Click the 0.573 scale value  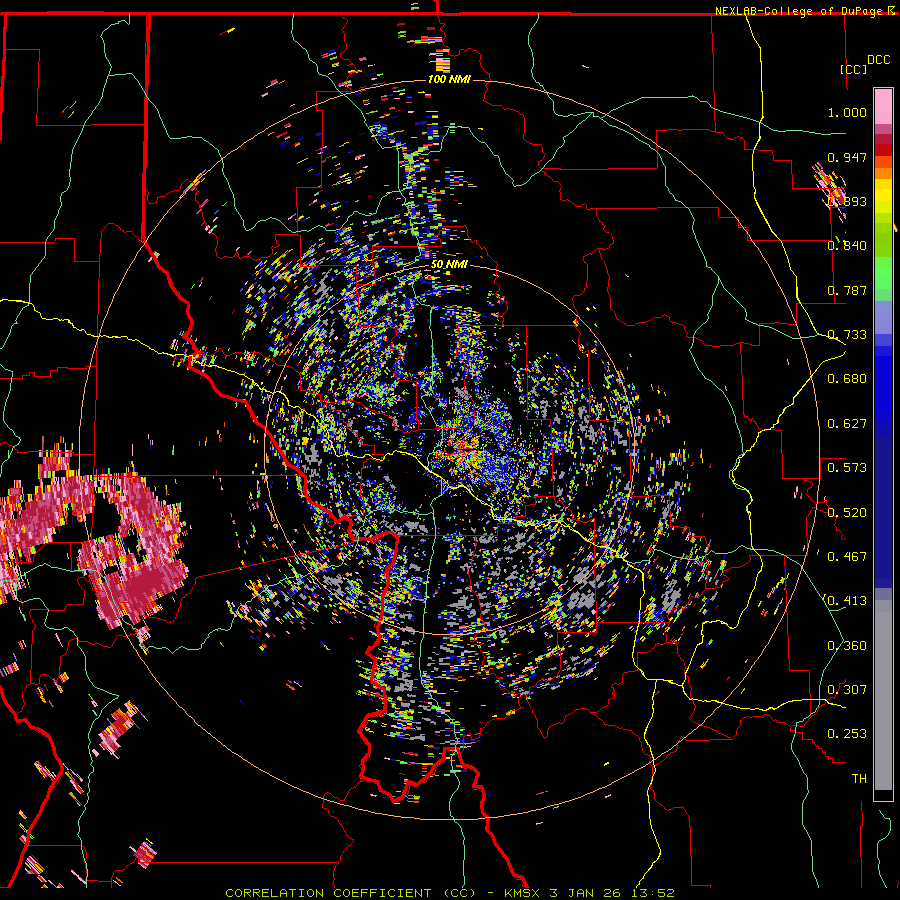[x=847, y=468]
